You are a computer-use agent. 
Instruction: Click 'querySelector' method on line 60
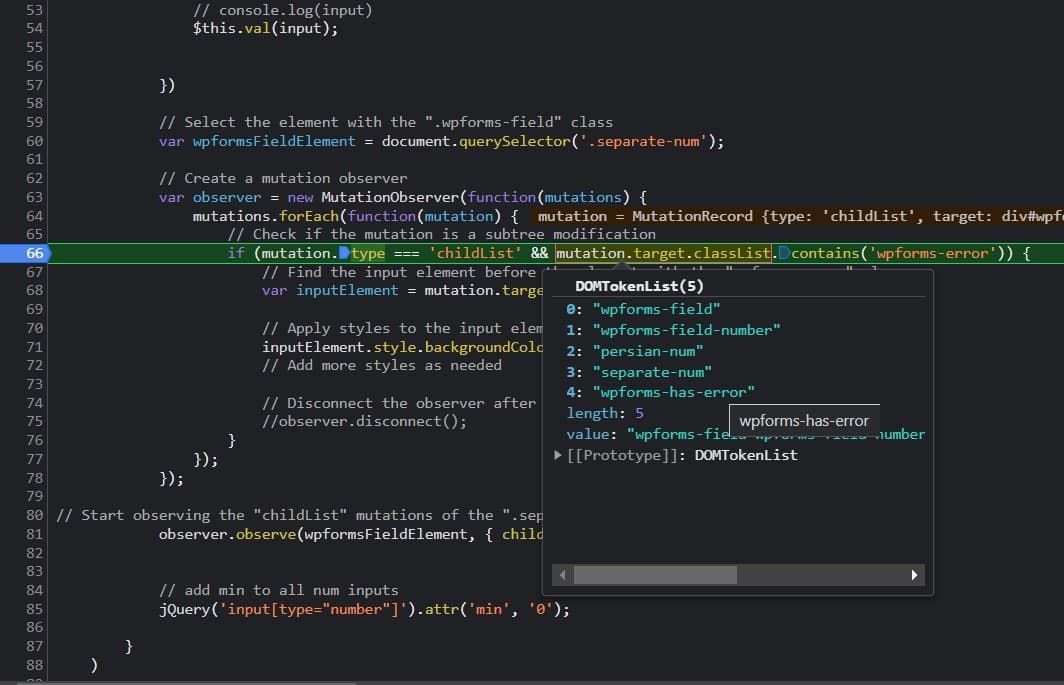tap(514, 141)
